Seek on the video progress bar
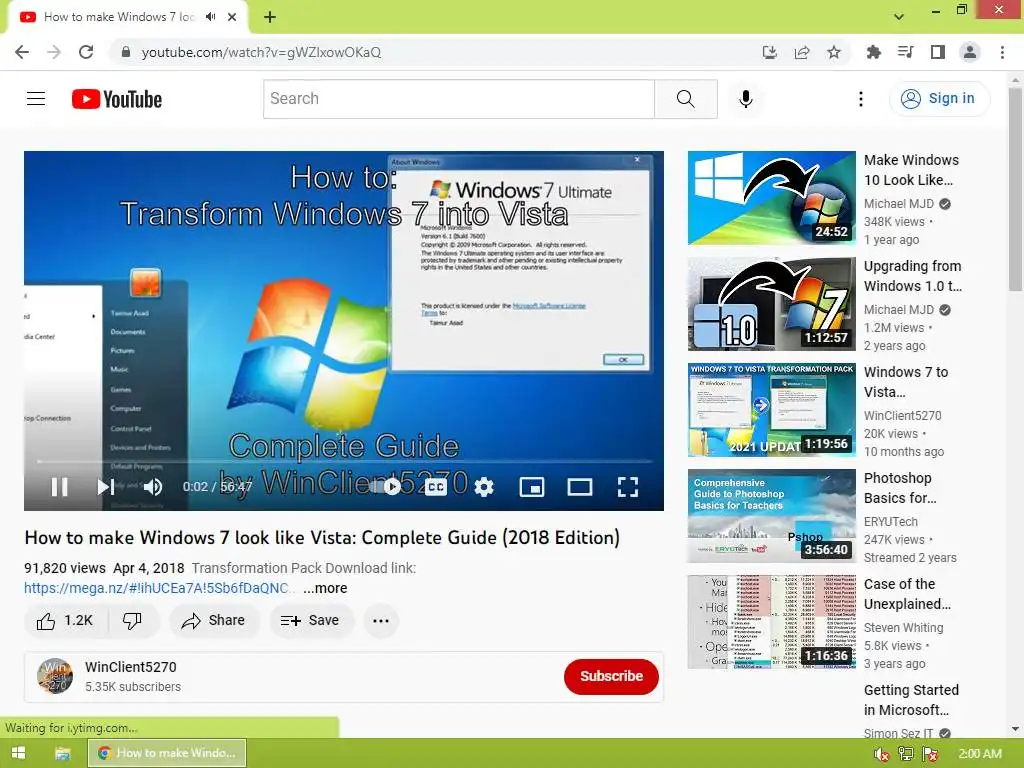The width and height of the screenshot is (1024, 768). click(x=344, y=461)
